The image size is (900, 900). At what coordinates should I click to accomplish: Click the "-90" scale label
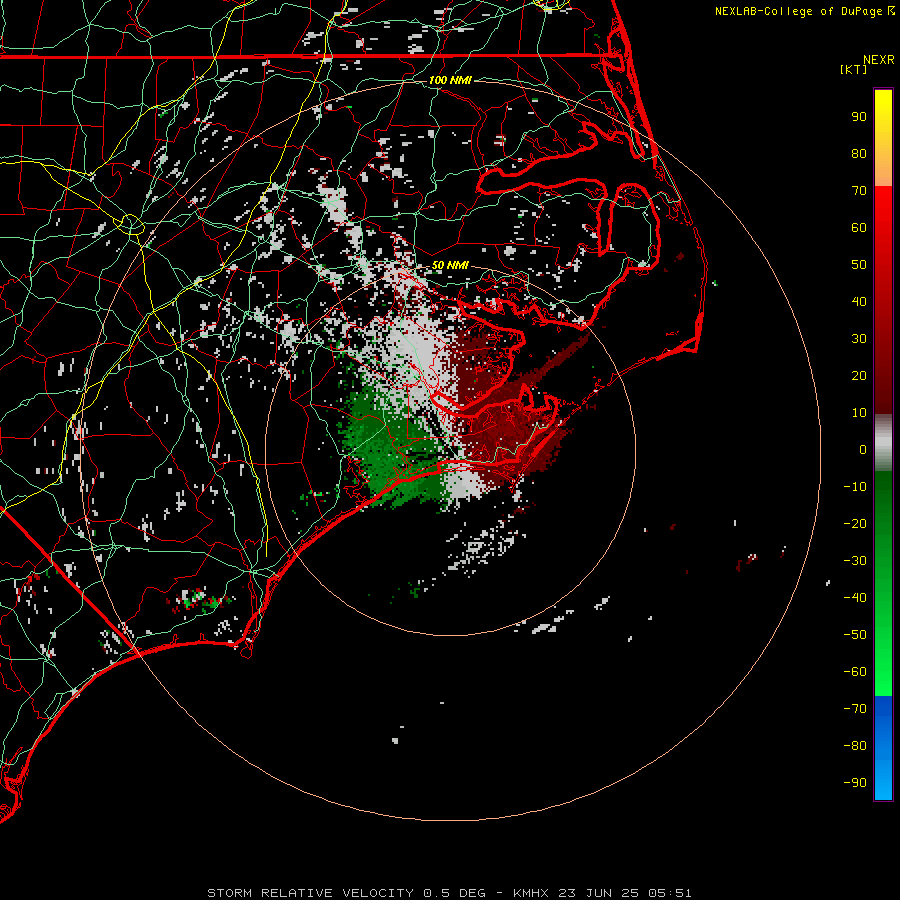tap(855, 783)
